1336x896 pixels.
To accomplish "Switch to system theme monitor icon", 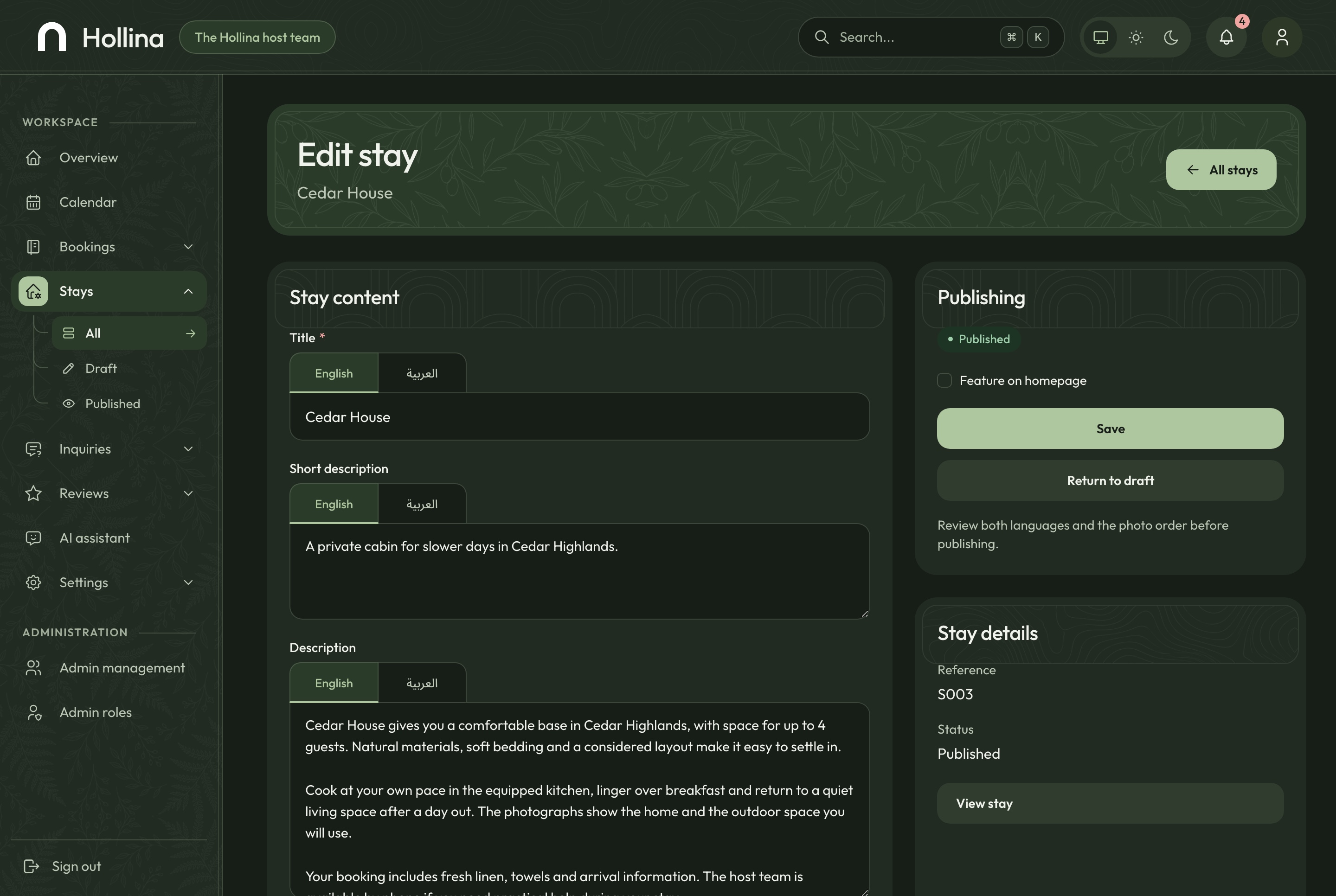I will click(x=1100, y=37).
